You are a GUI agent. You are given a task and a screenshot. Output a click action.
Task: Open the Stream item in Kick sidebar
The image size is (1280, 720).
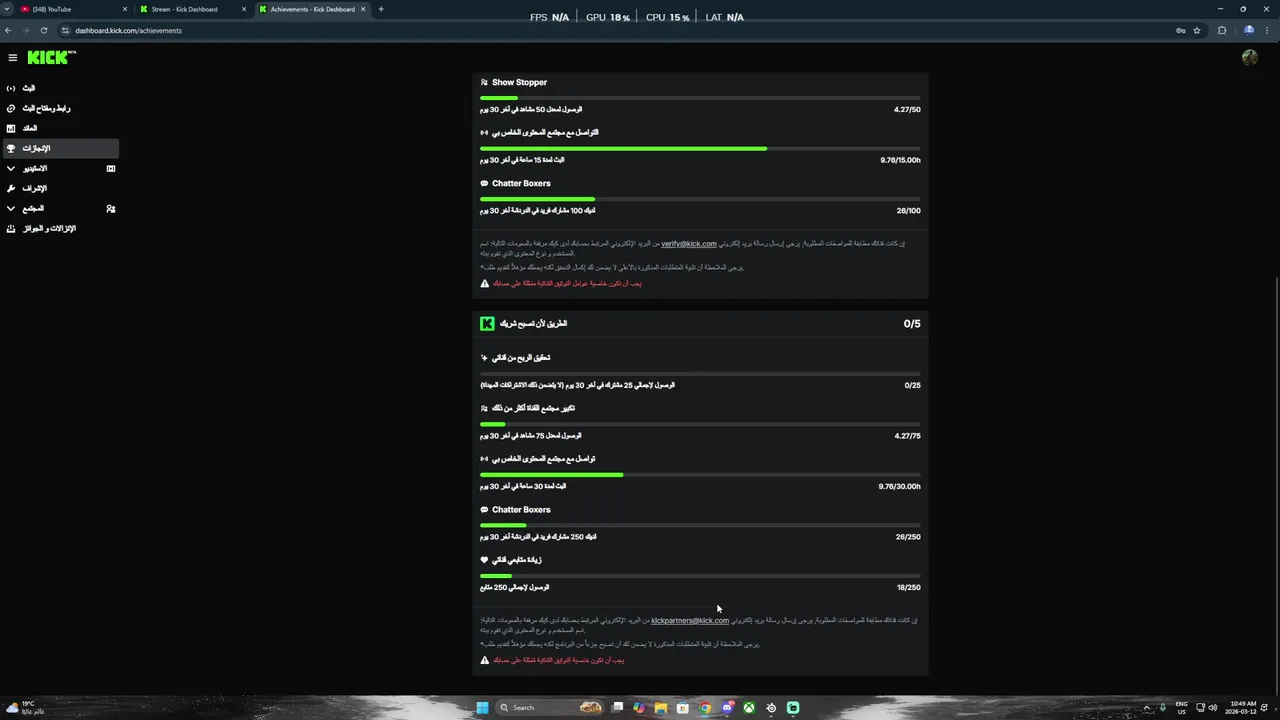pos(60,88)
